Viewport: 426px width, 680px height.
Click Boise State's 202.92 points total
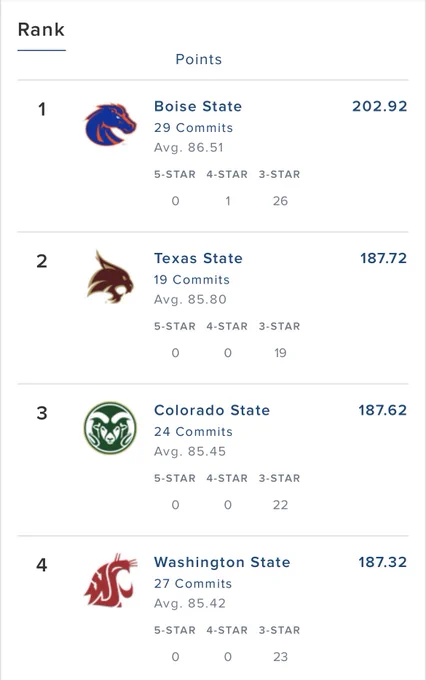pos(380,106)
